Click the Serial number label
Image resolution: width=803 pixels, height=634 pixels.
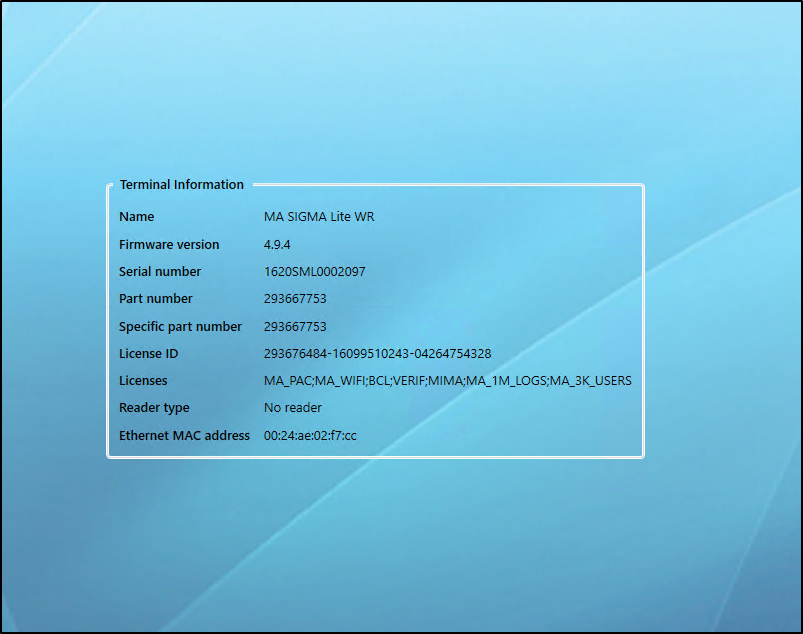pos(160,271)
